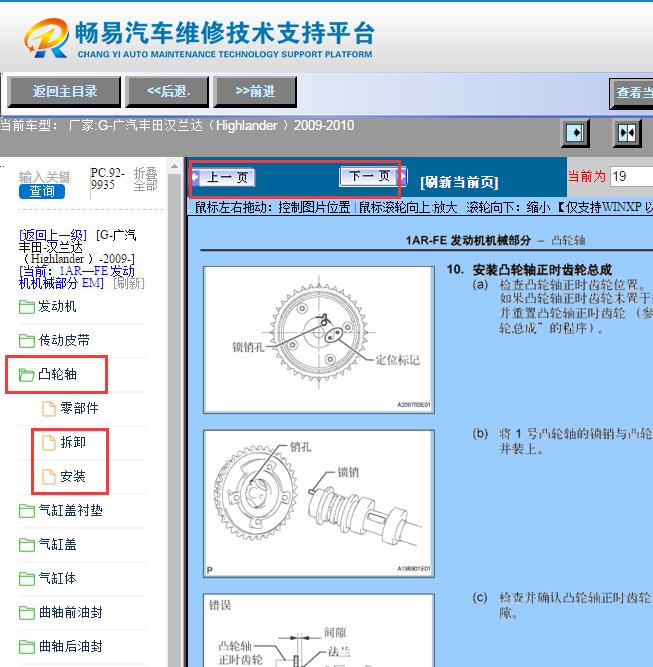Expand the 气缸盖衬垫 folder
Viewport: 653px width, 667px height.
[x=70, y=510]
